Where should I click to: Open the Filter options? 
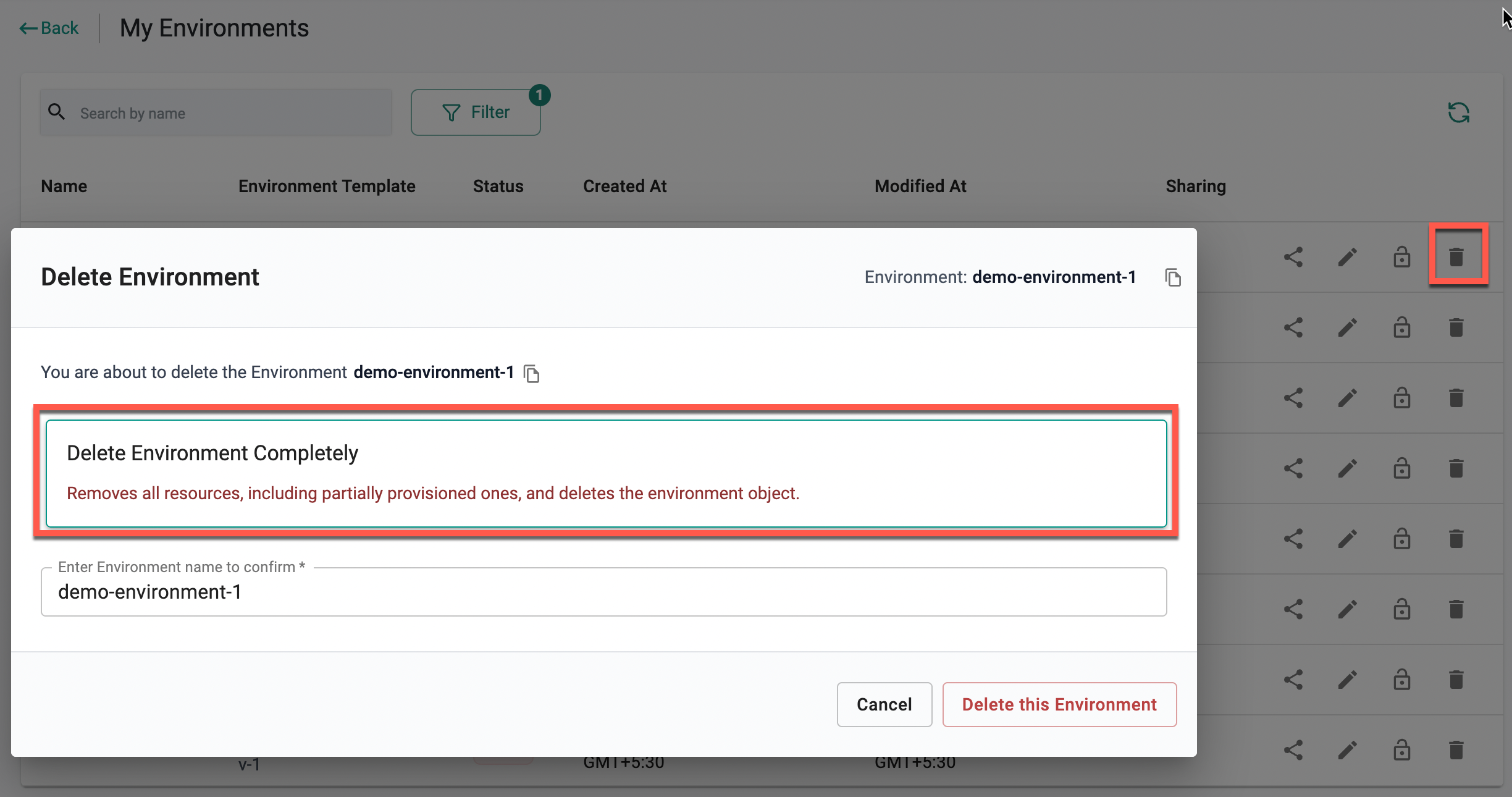pyautogui.click(x=476, y=112)
